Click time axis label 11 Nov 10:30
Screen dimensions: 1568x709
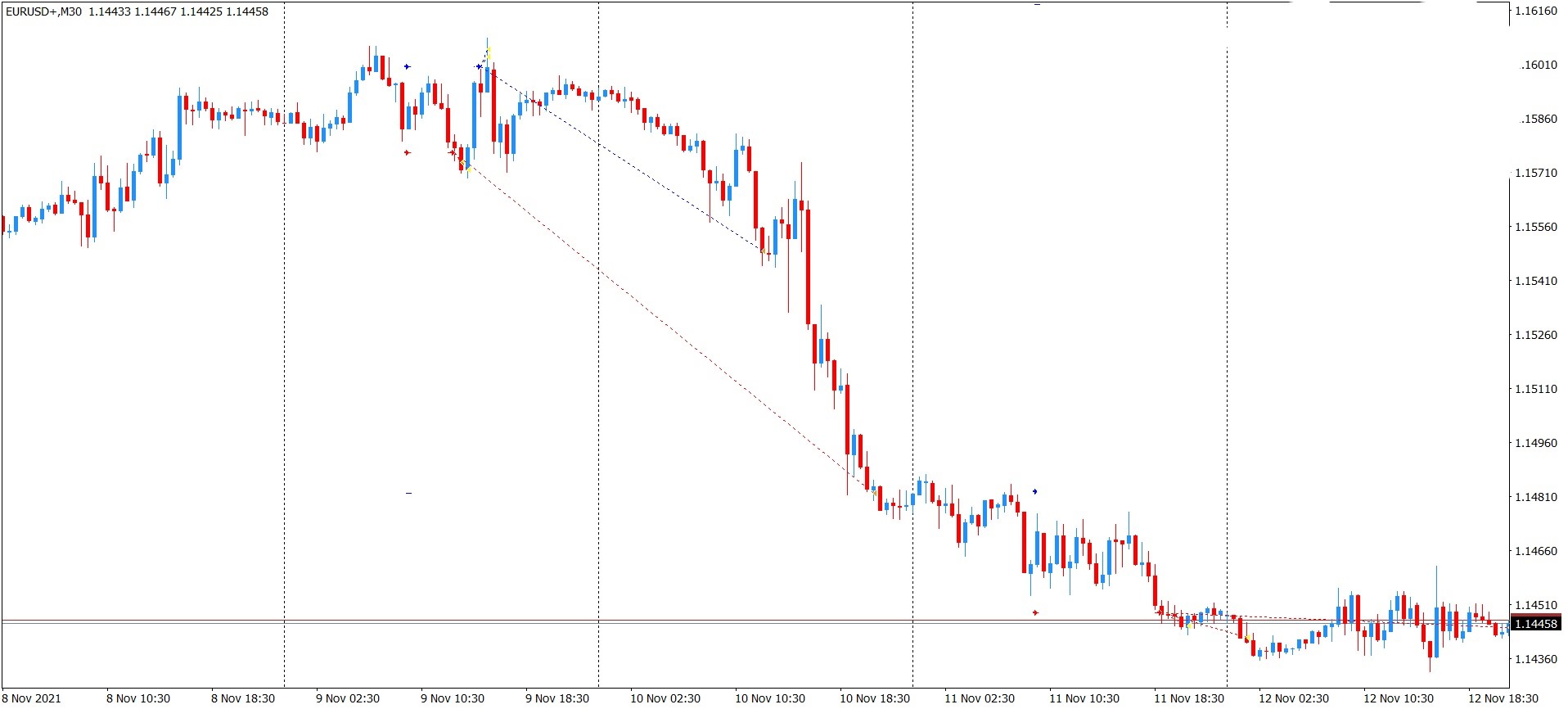pos(1084,698)
